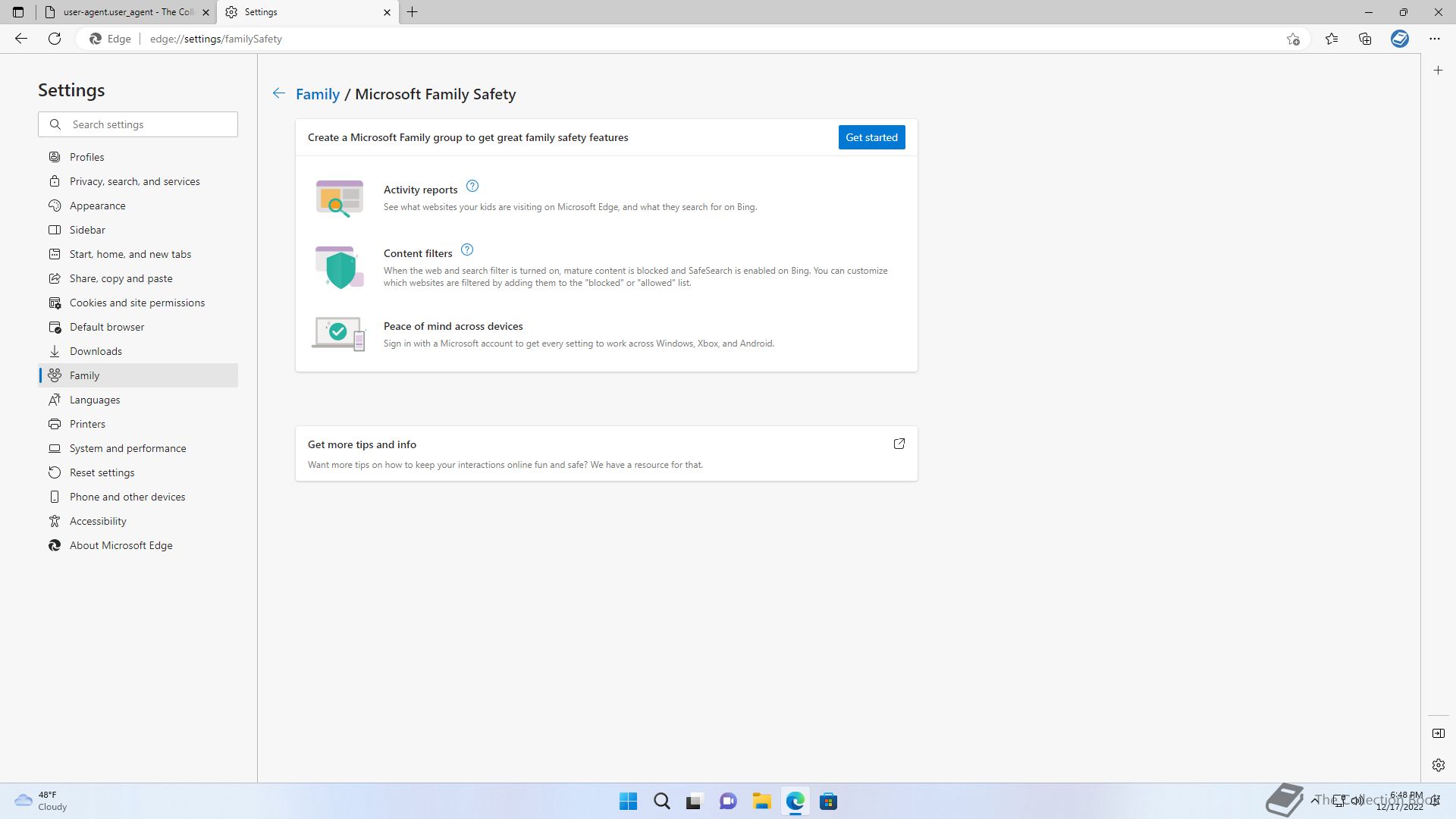Click the external link icon in tips card
The width and height of the screenshot is (1456, 819).
899,444
